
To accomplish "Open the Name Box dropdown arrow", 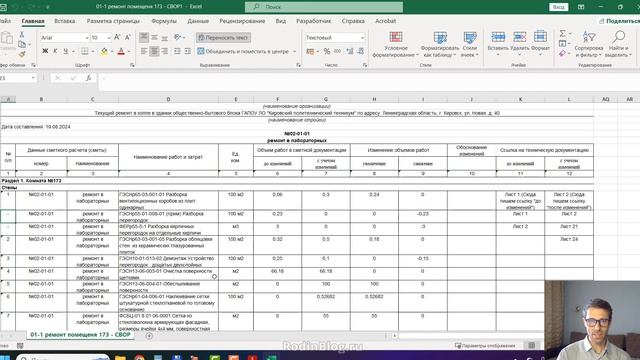I will [33, 78].
